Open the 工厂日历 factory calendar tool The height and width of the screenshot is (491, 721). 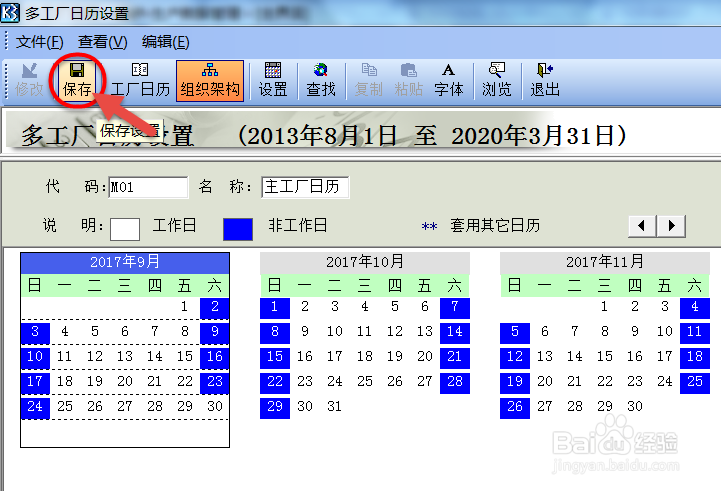140,80
